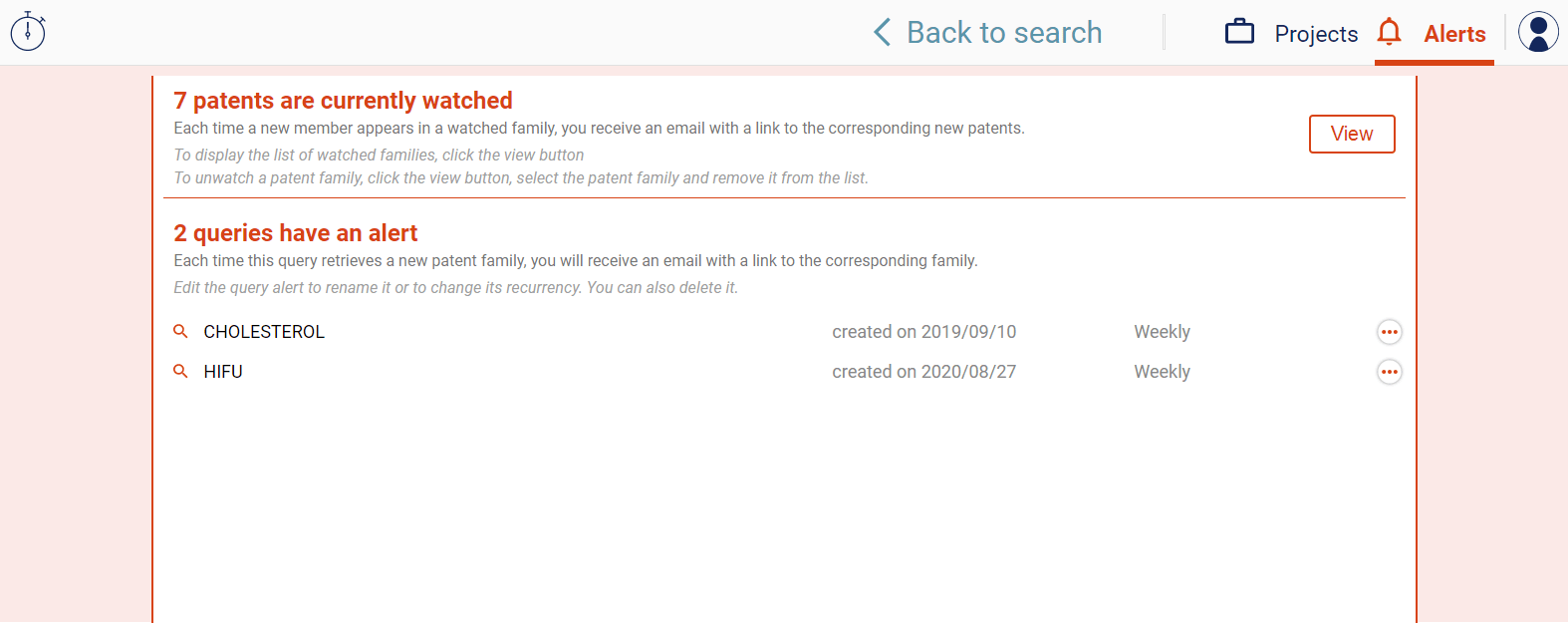Go to Back to search

click(x=1003, y=33)
